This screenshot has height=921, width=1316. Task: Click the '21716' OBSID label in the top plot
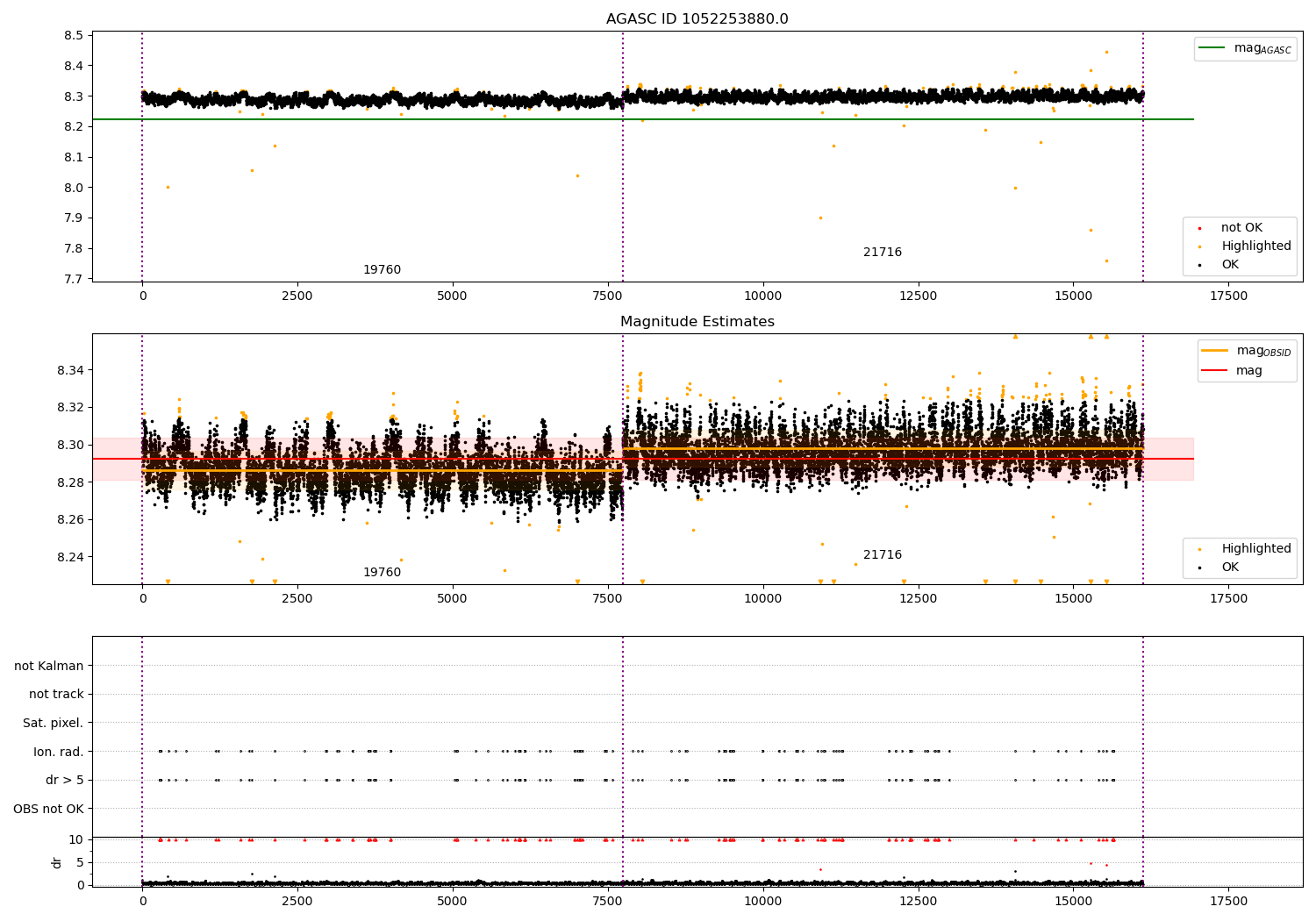pyautogui.click(x=882, y=253)
